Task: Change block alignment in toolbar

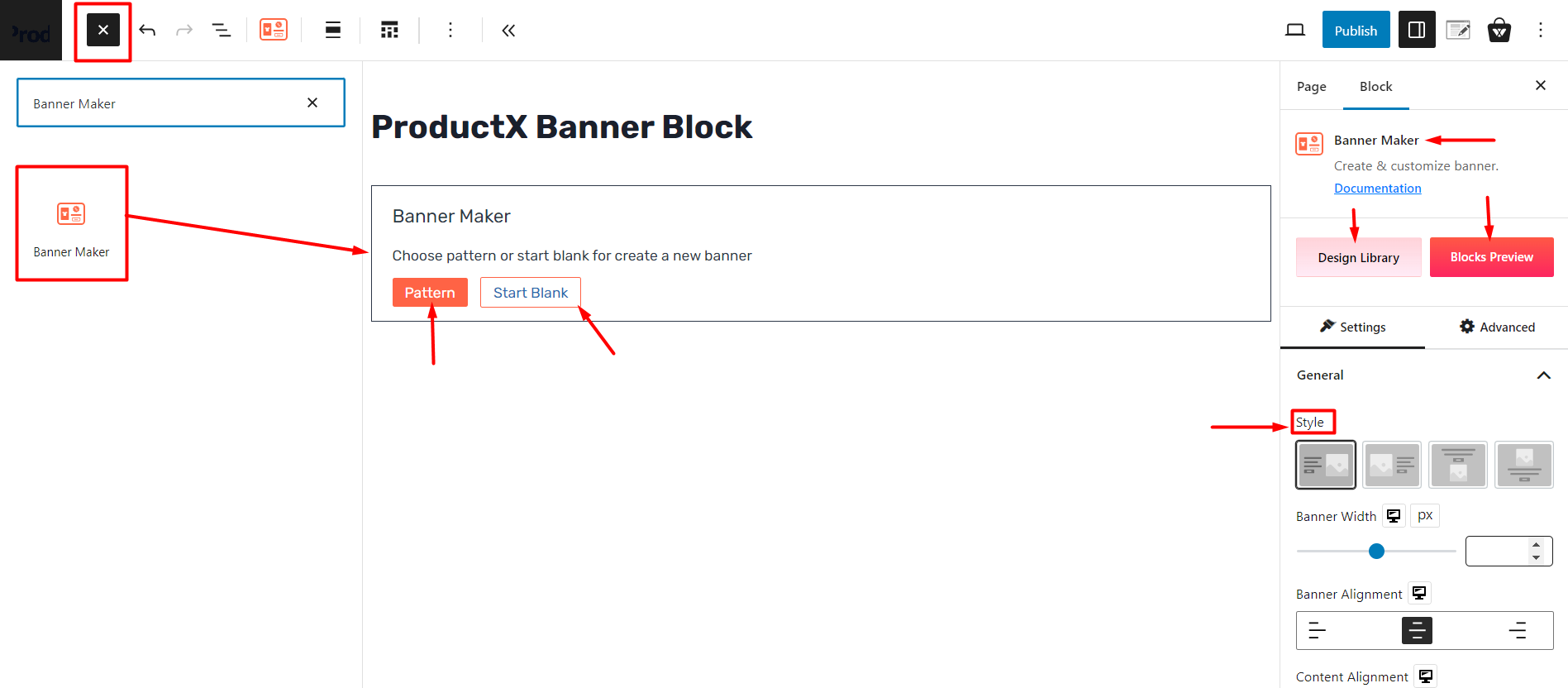Action: 333,31
